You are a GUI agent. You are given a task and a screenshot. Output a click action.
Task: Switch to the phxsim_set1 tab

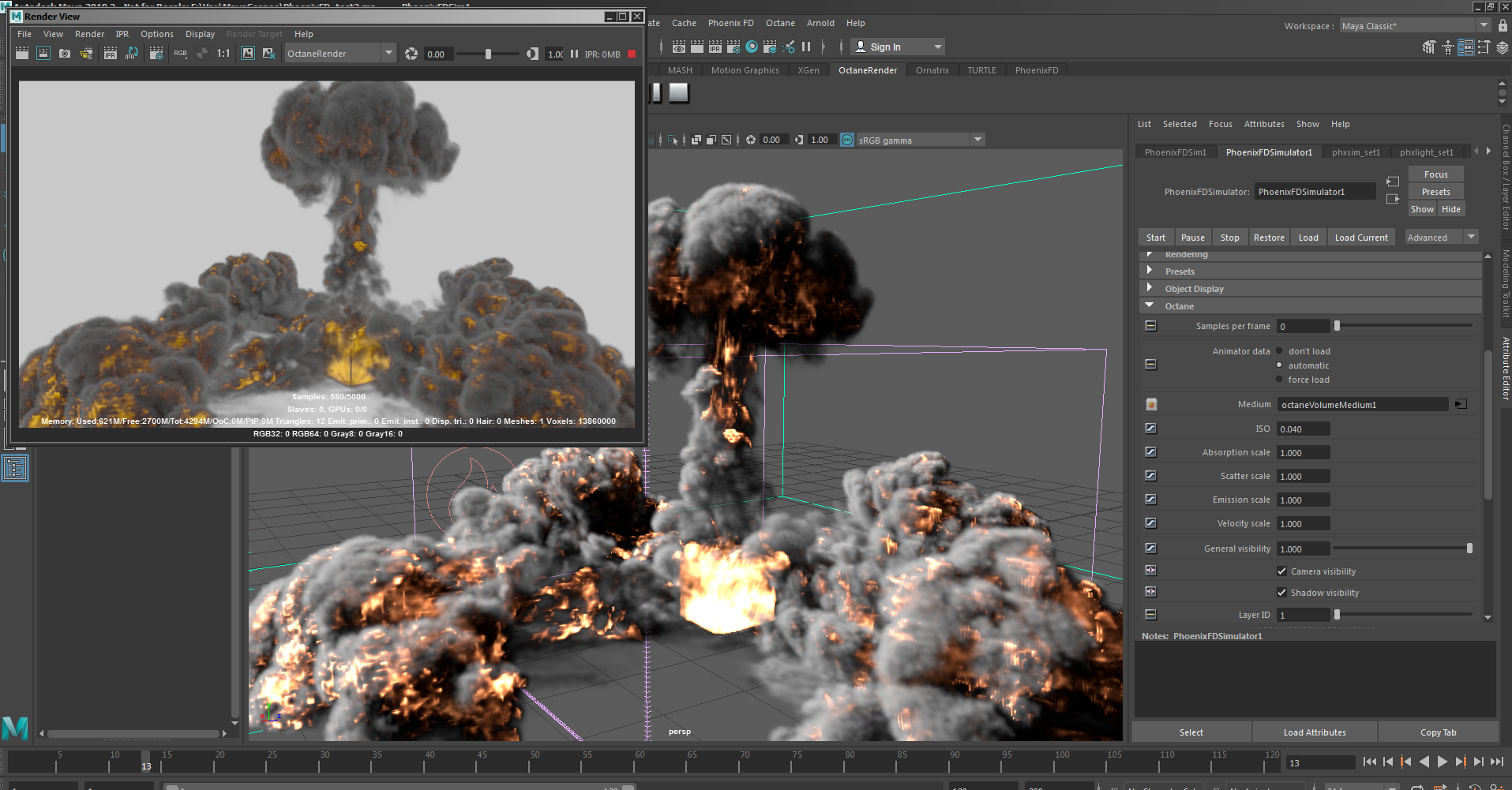coord(1356,152)
